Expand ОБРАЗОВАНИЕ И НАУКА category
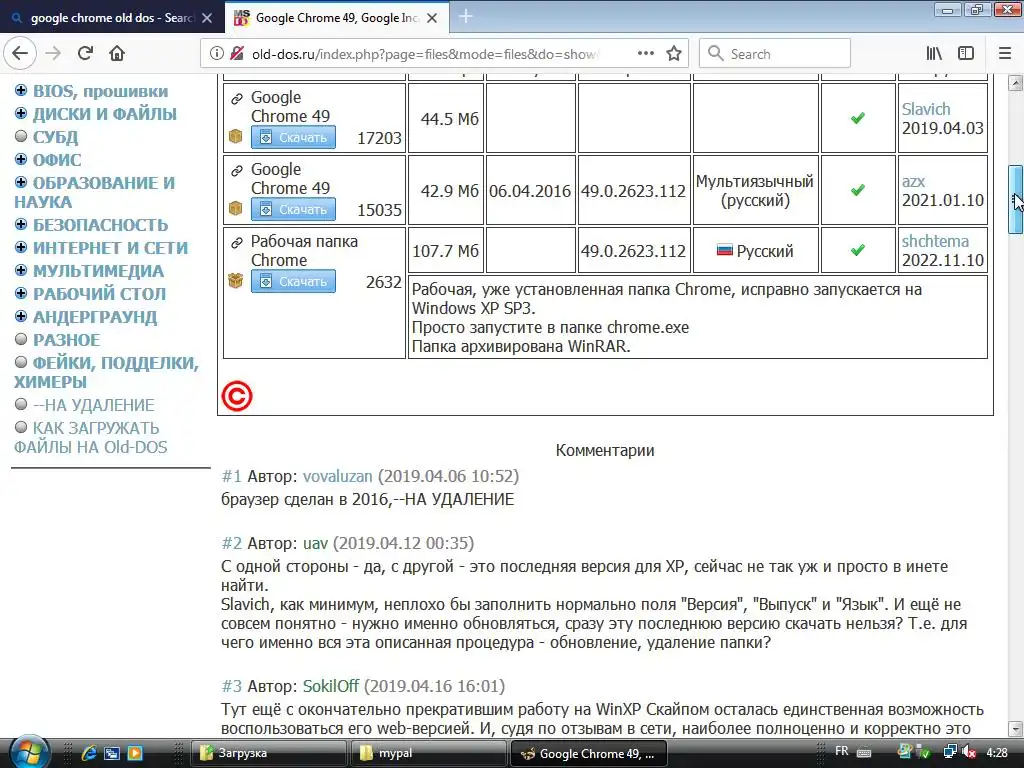The width and height of the screenshot is (1024, 768). click(x=21, y=182)
